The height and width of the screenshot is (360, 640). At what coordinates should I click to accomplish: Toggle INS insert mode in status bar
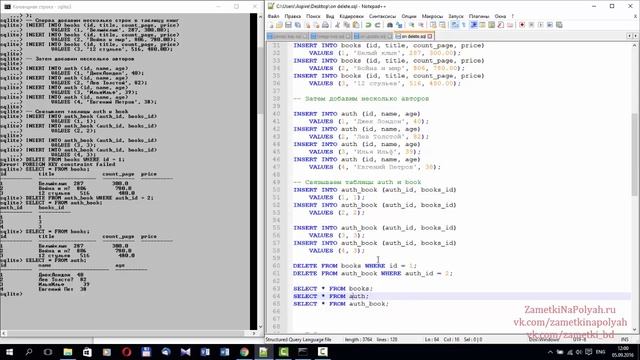624,339
